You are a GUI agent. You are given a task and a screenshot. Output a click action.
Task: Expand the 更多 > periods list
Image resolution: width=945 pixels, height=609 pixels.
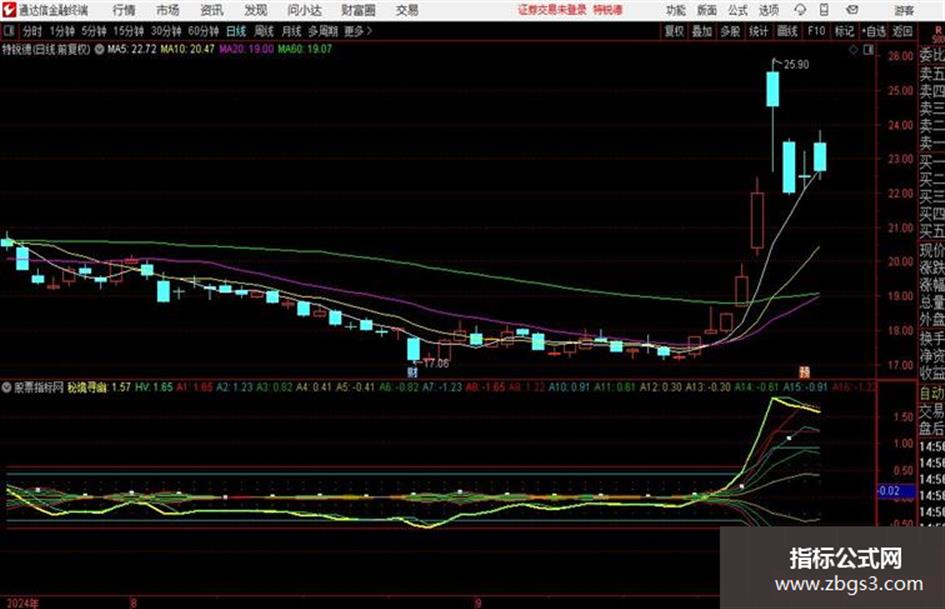(358, 31)
